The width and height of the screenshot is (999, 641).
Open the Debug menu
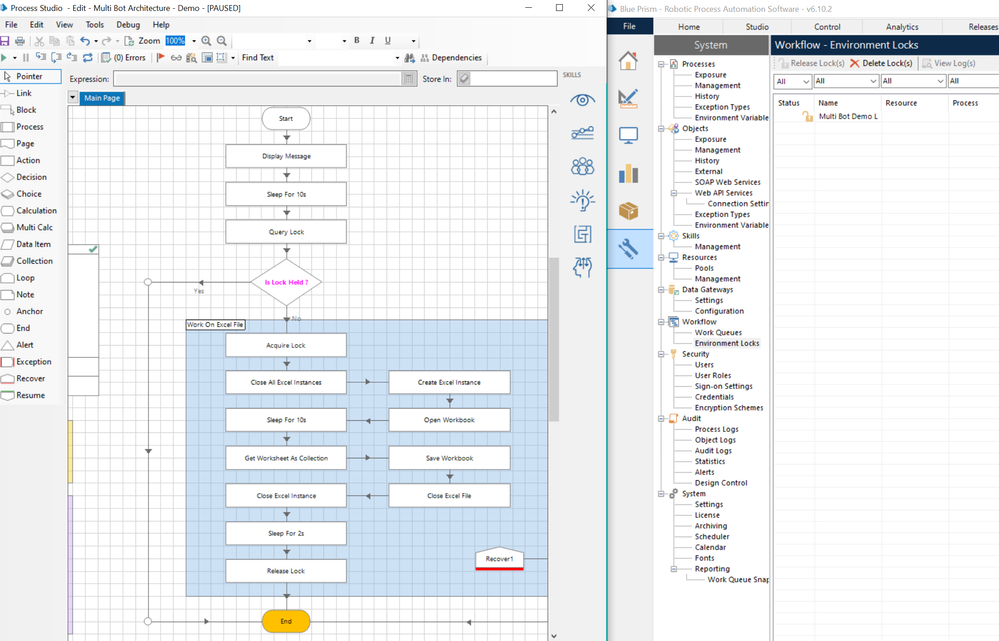click(x=128, y=24)
